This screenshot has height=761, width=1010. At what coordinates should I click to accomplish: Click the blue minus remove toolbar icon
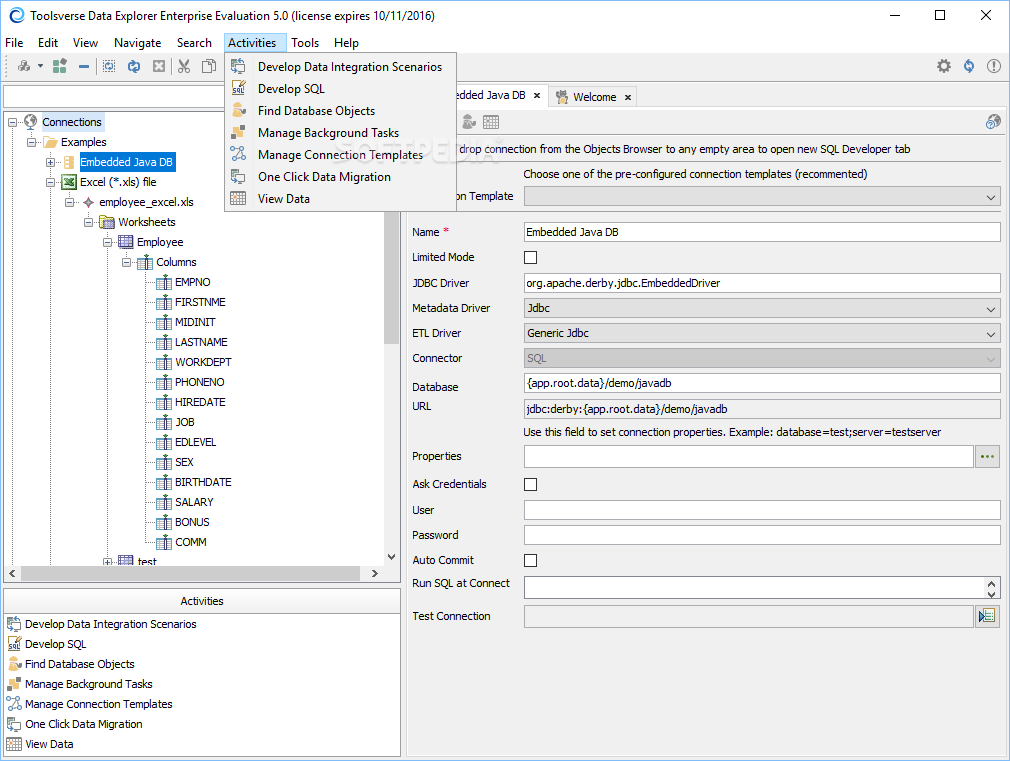click(84, 66)
